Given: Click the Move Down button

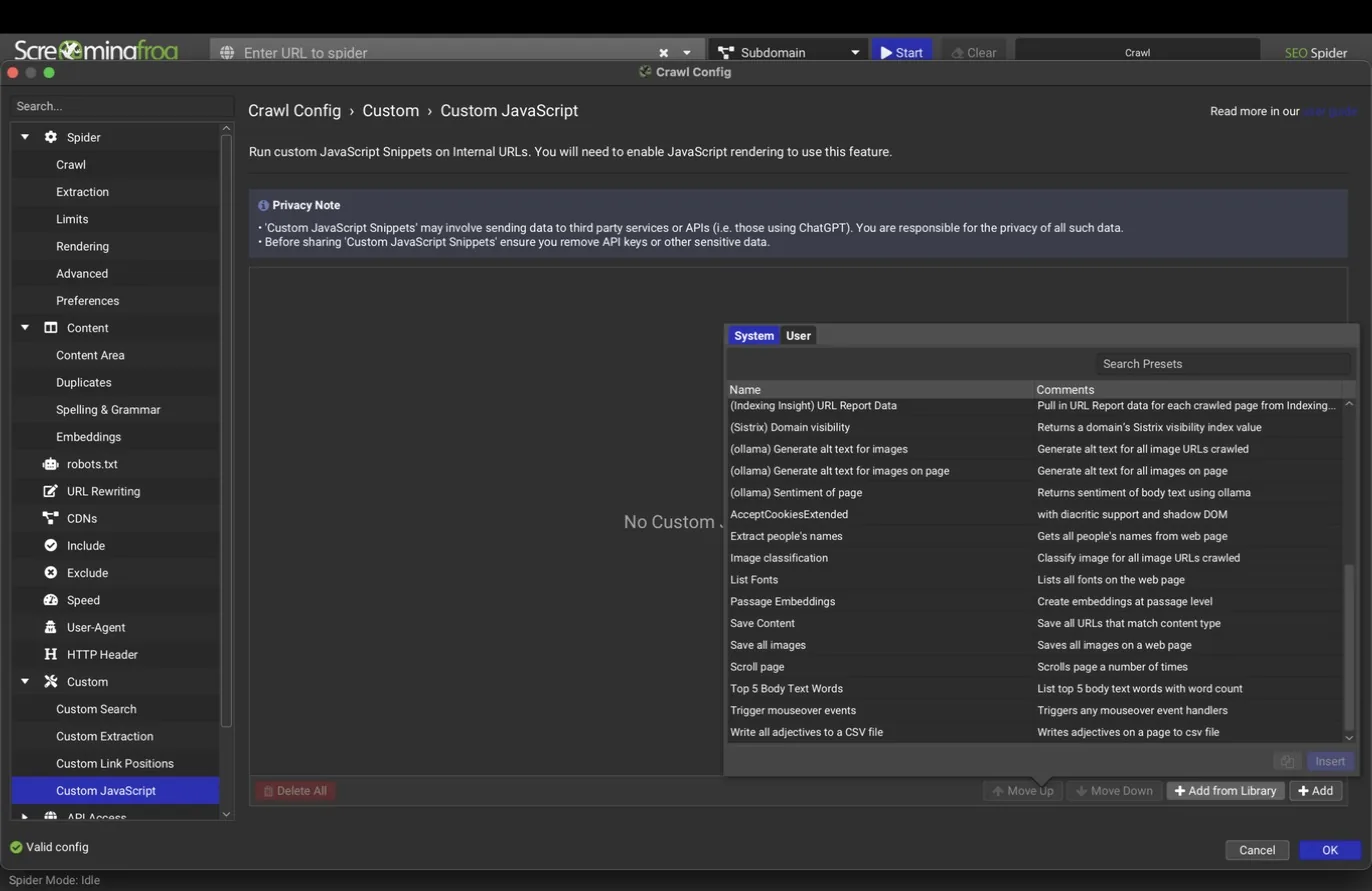Looking at the screenshot, I should [x=1114, y=791].
